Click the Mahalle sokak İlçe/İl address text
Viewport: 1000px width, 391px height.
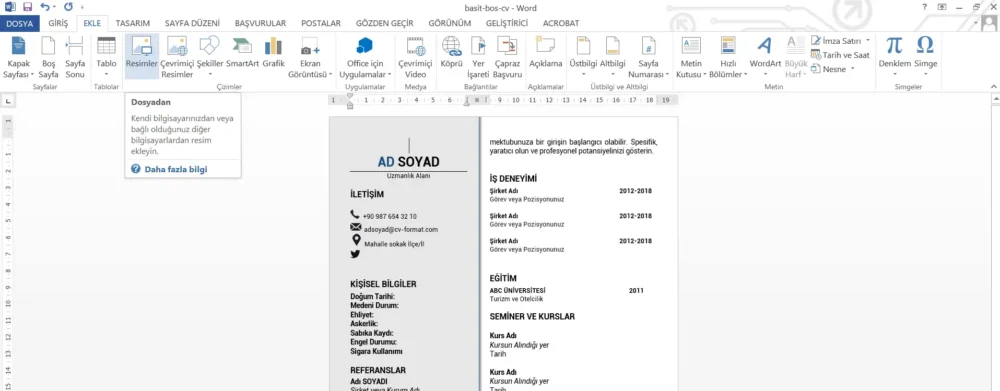tap(394, 244)
